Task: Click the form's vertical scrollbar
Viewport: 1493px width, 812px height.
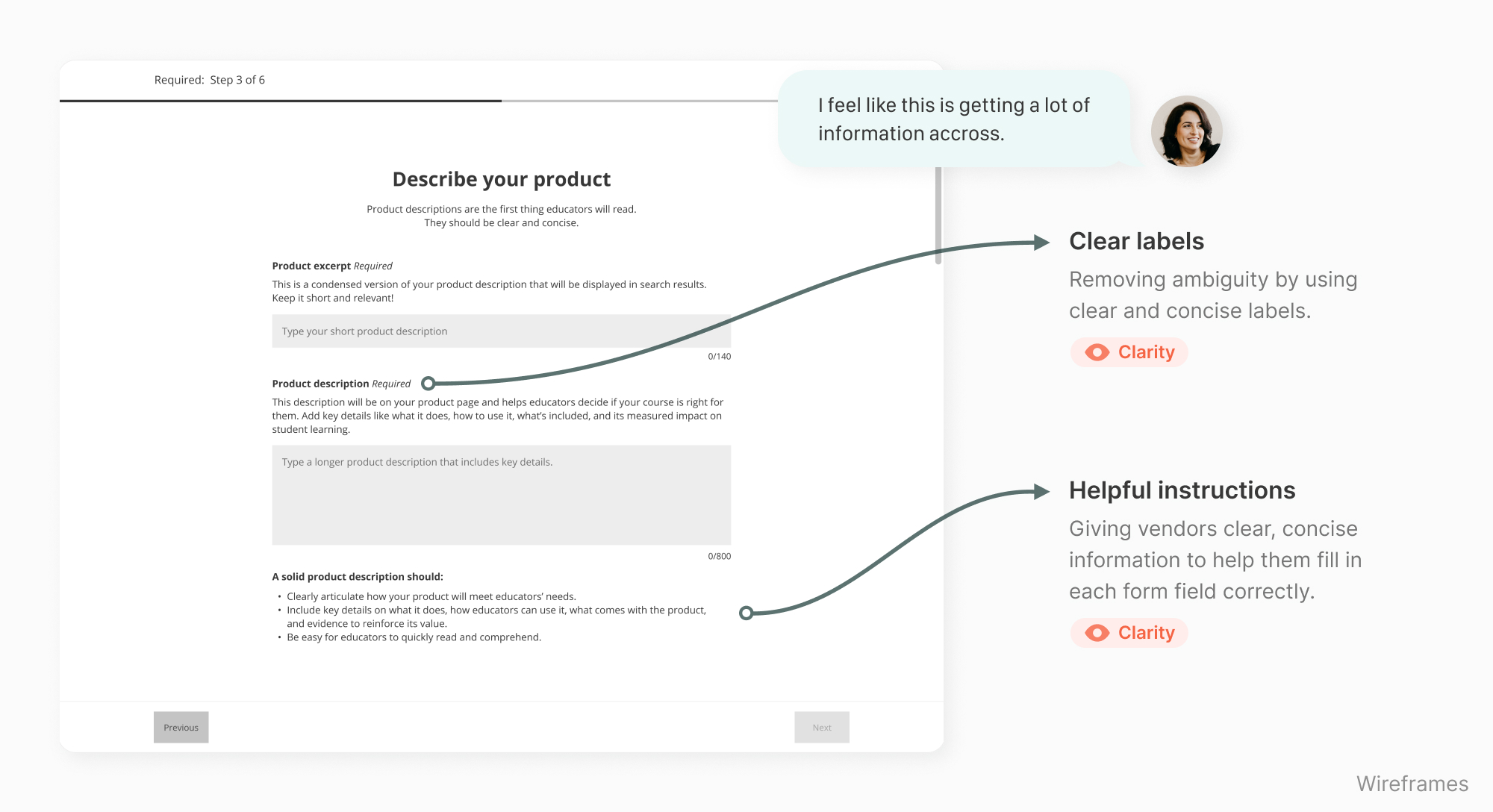Action: [938, 216]
